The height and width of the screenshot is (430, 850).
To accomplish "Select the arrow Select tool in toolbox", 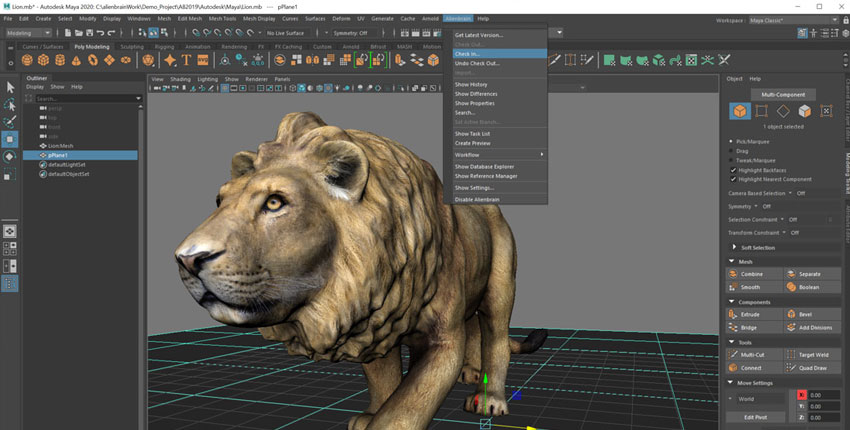I will point(10,87).
